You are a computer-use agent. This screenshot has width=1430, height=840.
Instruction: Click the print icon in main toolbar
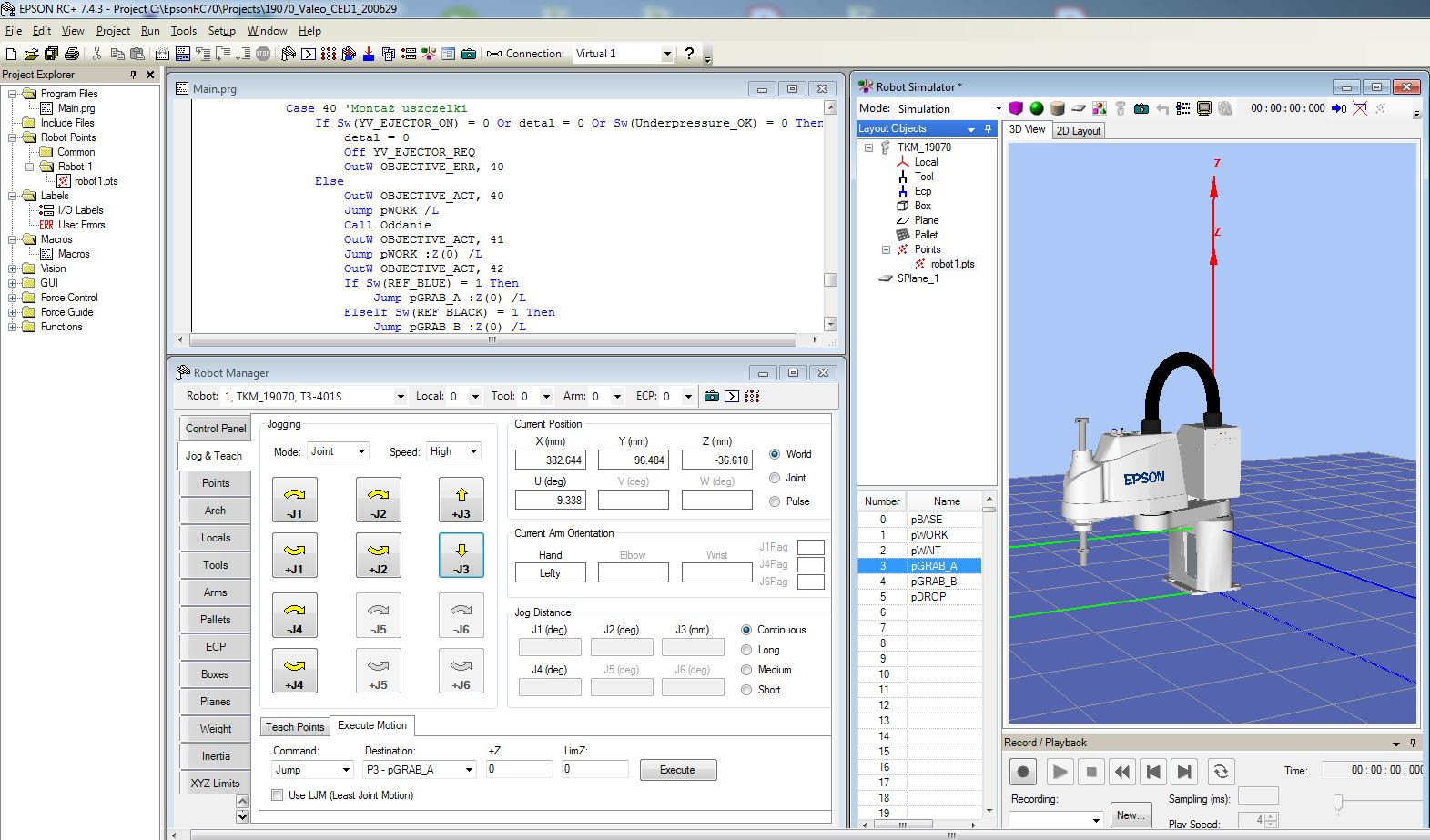click(71, 54)
